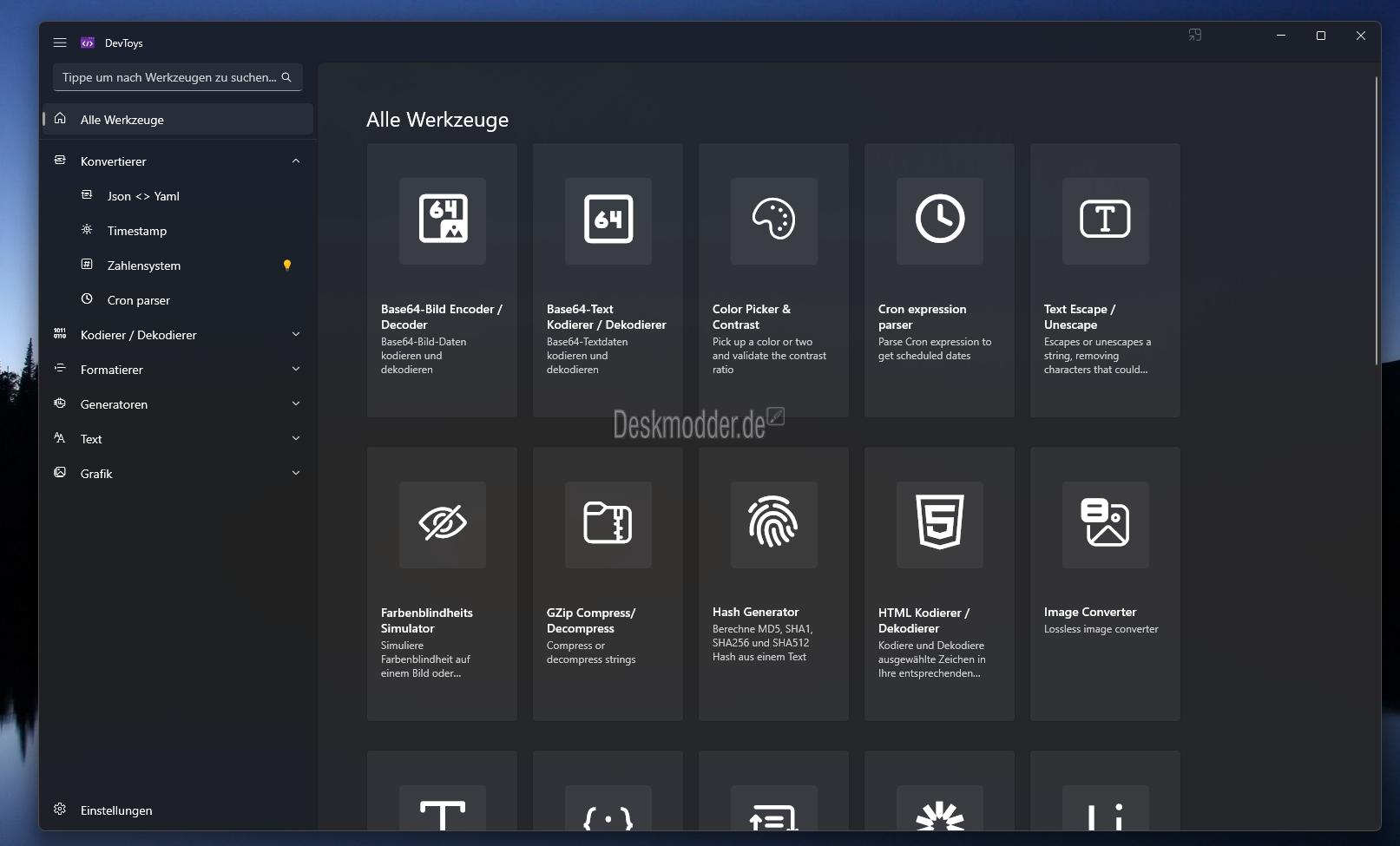Open Konvertierer category
Screen dimensions: 1400x846
[x=178, y=161]
